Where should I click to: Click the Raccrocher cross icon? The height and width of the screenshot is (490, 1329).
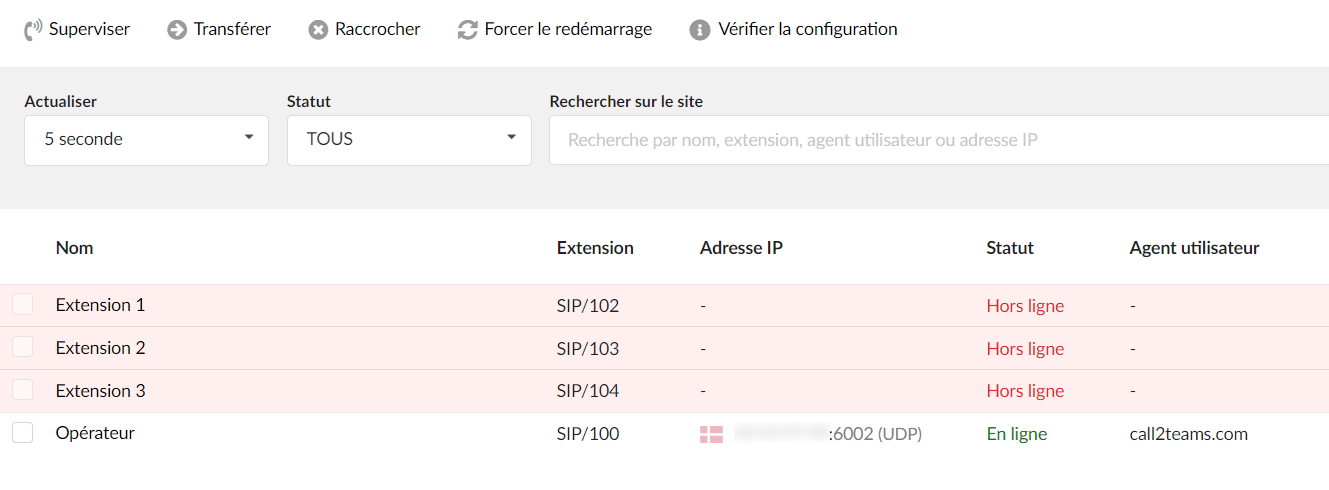tap(318, 30)
